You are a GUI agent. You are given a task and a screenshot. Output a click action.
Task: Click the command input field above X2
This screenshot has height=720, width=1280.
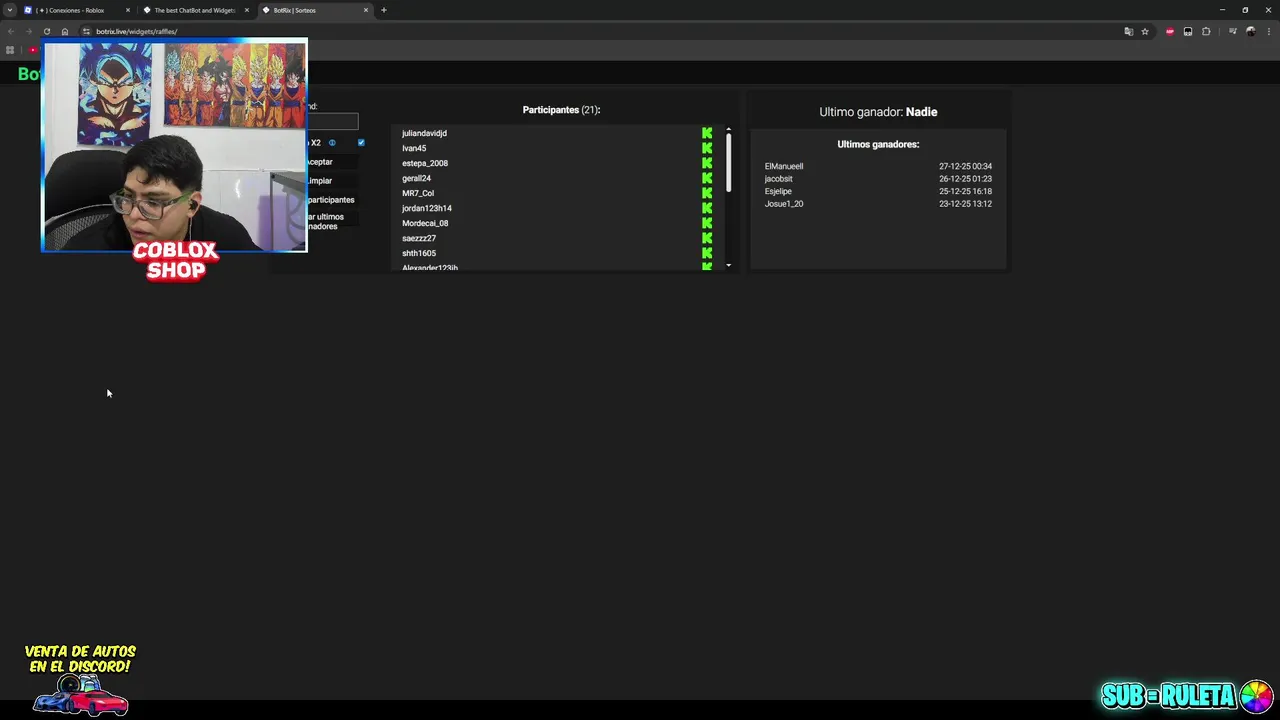pyautogui.click(x=332, y=121)
